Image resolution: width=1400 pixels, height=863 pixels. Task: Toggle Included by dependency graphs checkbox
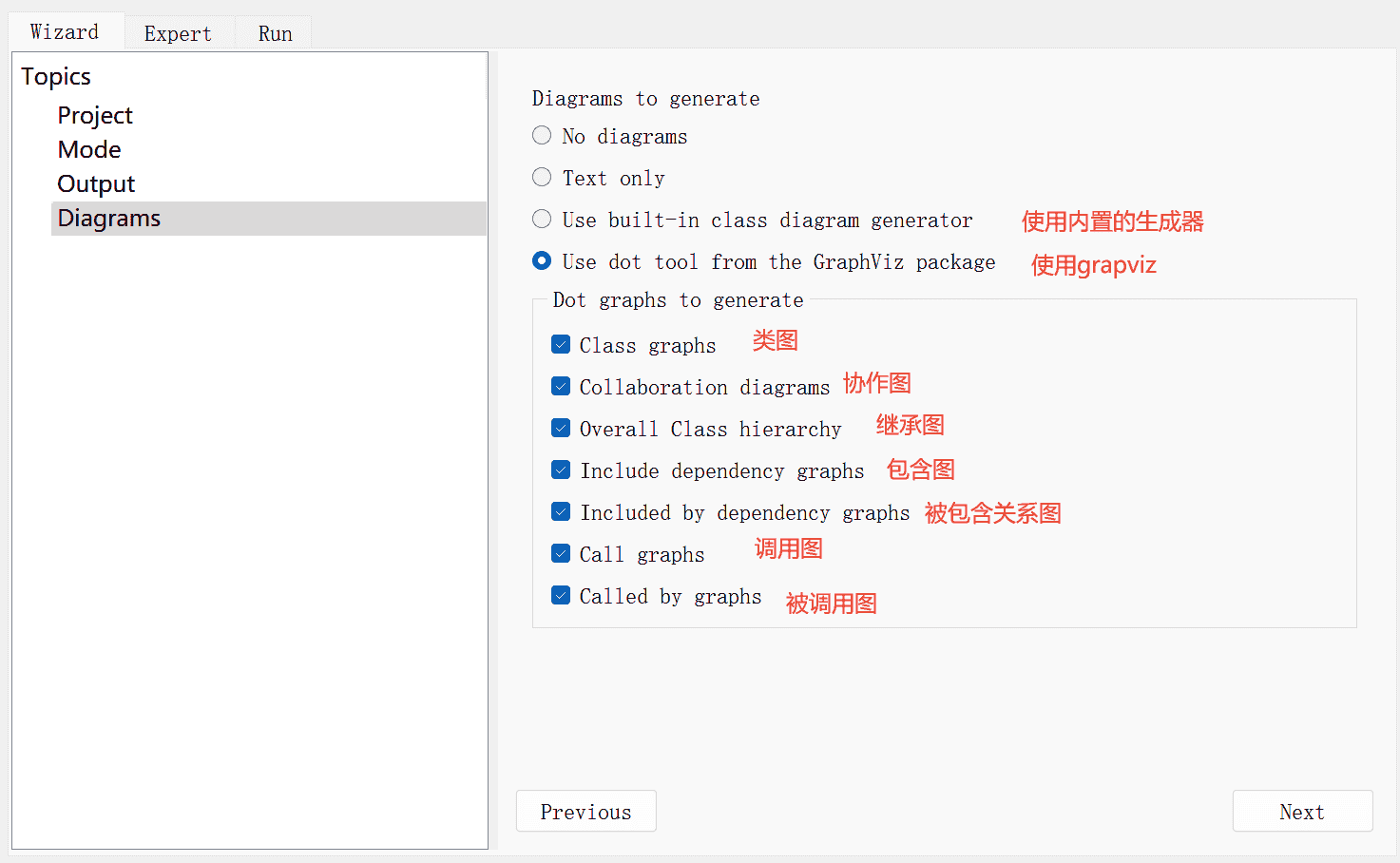point(561,511)
